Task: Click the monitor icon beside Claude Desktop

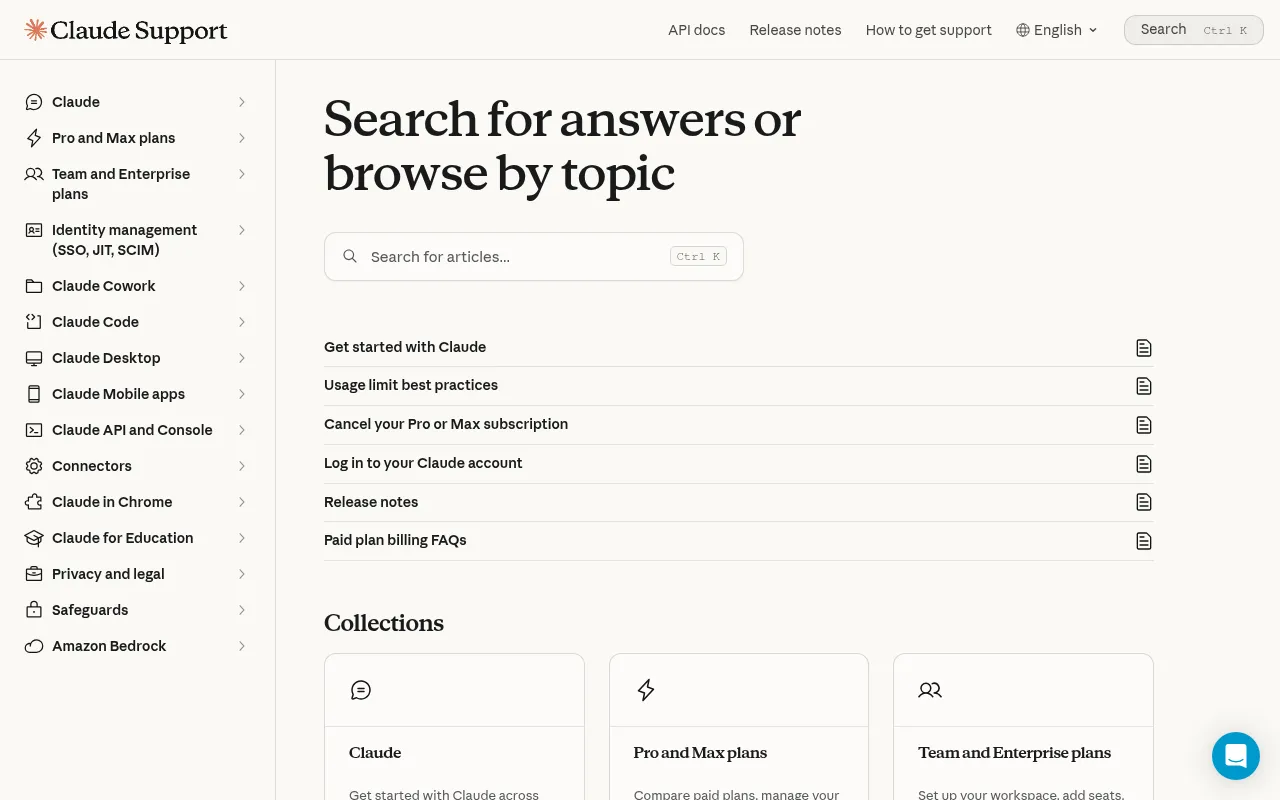Action: pyautogui.click(x=34, y=358)
